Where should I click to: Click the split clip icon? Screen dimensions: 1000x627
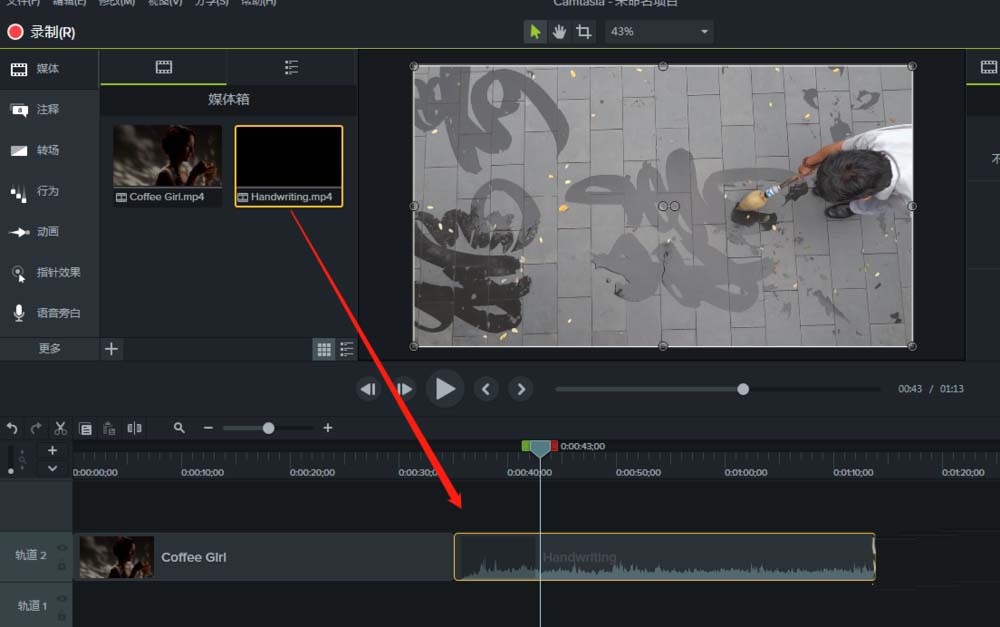(134, 428)
